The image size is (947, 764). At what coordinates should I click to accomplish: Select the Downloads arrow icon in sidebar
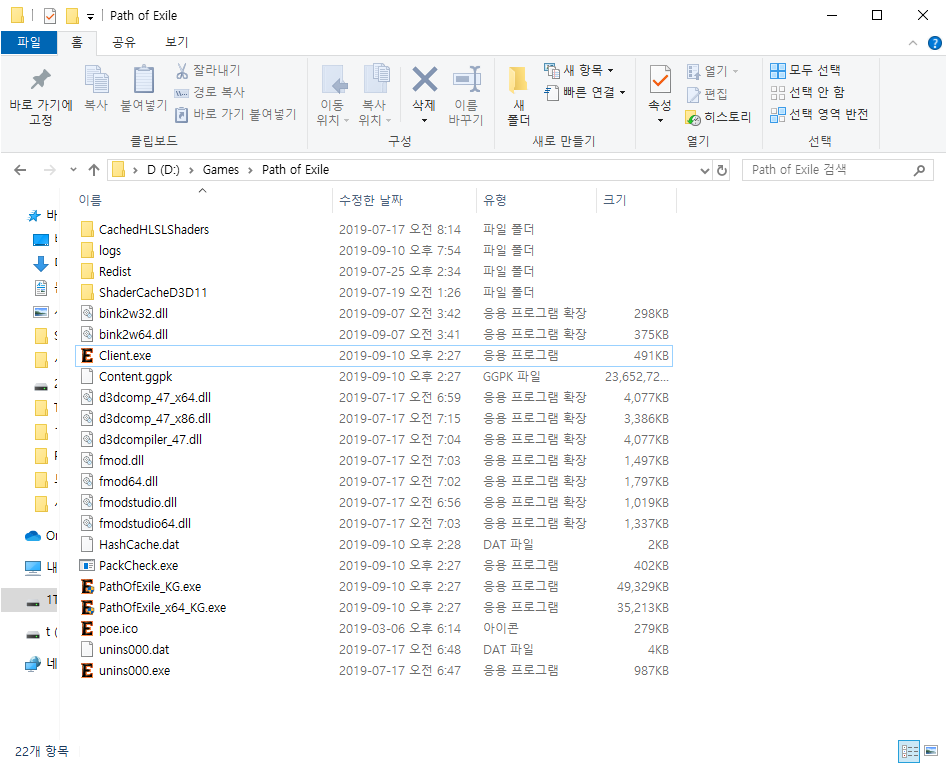coord(40,263)
